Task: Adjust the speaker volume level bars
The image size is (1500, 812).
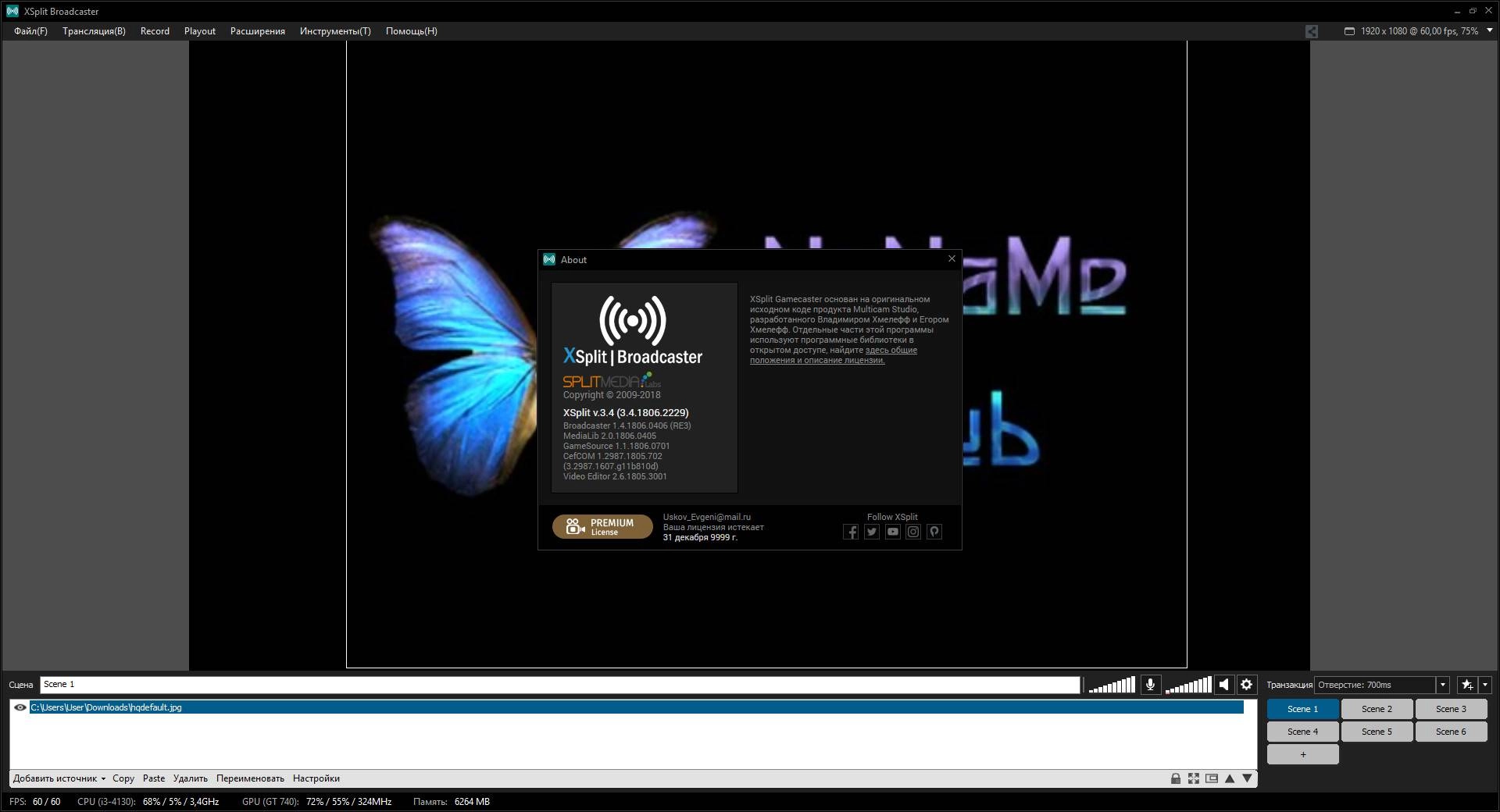Action: [x=1187, y=685]
